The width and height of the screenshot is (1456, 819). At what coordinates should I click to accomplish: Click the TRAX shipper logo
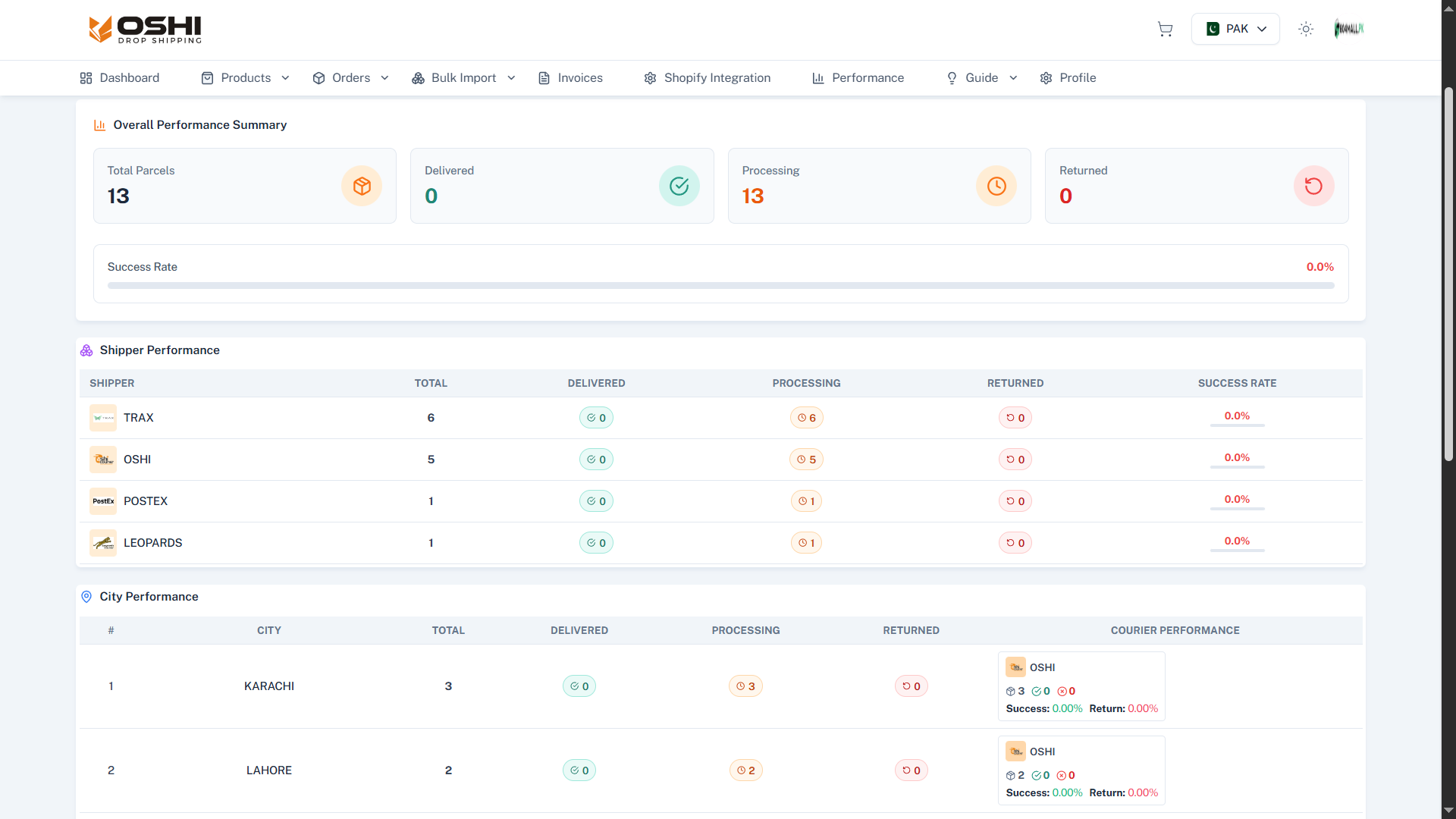103,418
